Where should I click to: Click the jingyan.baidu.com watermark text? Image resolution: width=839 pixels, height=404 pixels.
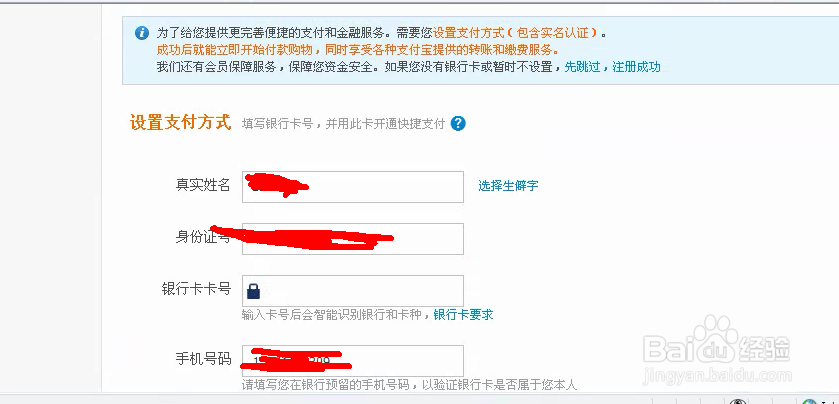pos(716,377)
